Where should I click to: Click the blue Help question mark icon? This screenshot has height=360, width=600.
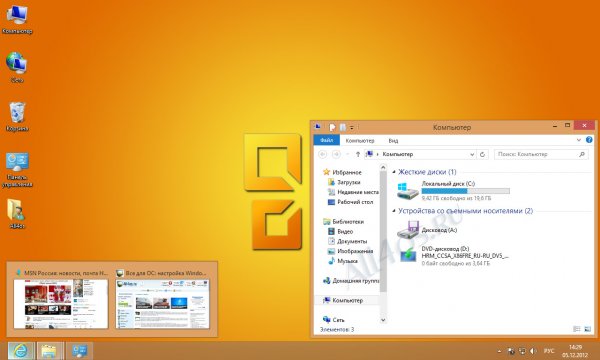tap(589, 140)
